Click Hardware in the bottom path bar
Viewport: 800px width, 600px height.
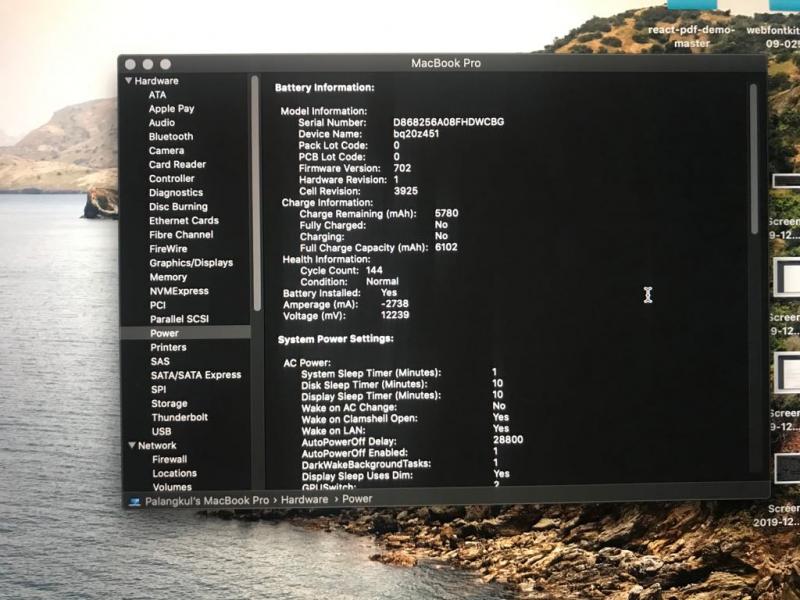click(x=305, y=499)
